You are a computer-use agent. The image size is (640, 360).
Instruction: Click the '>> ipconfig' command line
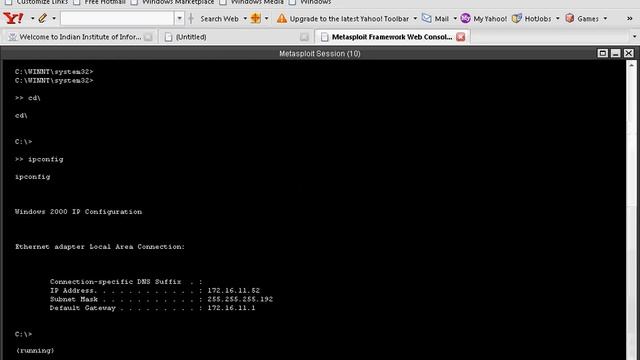coord(39,160)
